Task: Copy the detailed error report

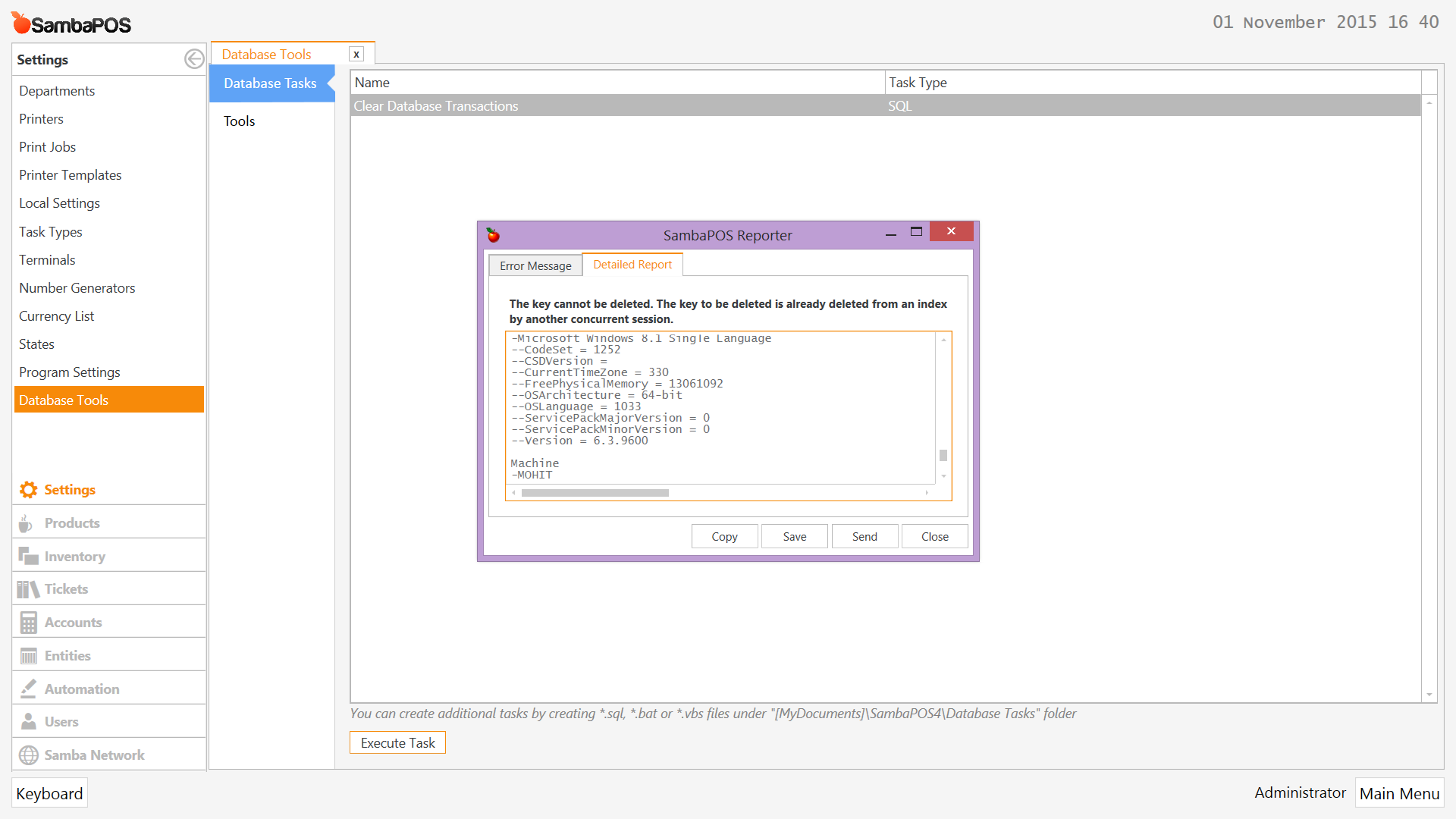Action: coord(724,536)
